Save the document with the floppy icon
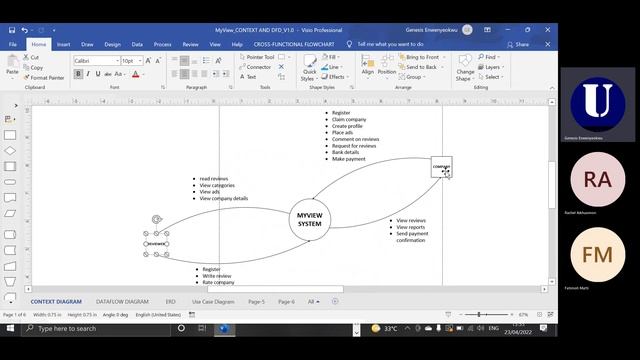The image size is (640, 360). point(12,30)
